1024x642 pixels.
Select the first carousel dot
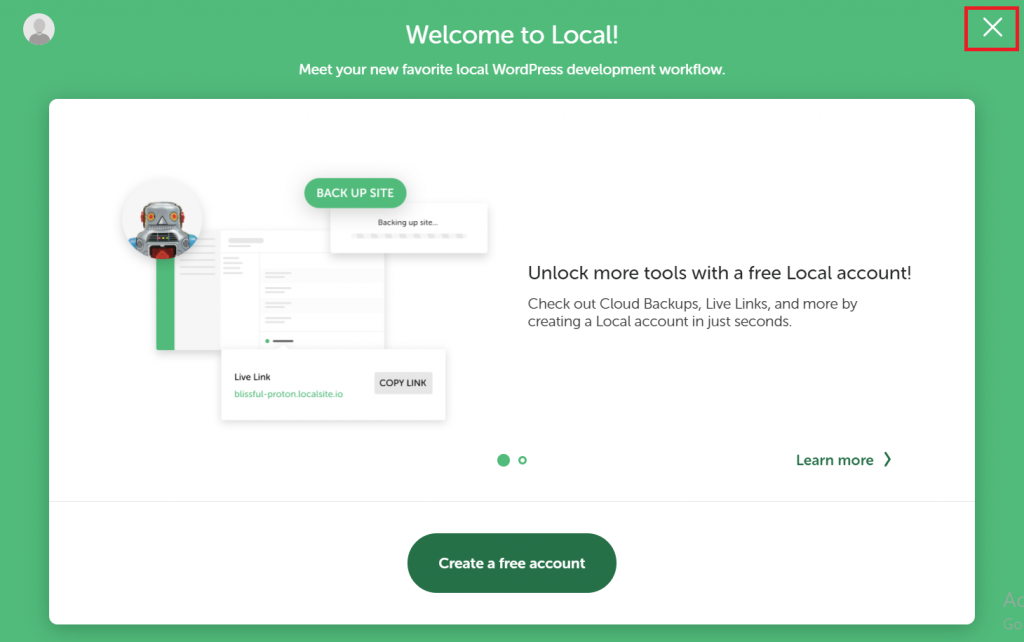click(x=502, y=460)
